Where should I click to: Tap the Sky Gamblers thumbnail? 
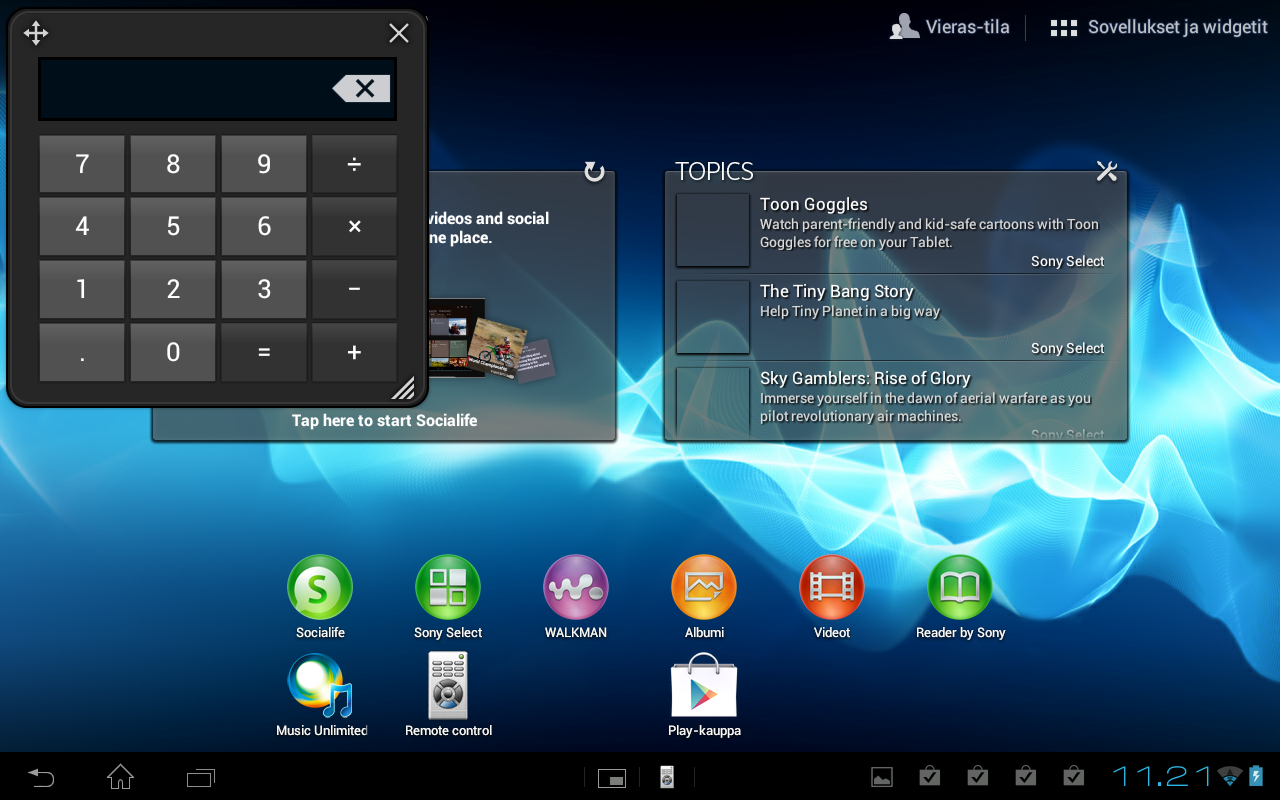coord(713,402)
